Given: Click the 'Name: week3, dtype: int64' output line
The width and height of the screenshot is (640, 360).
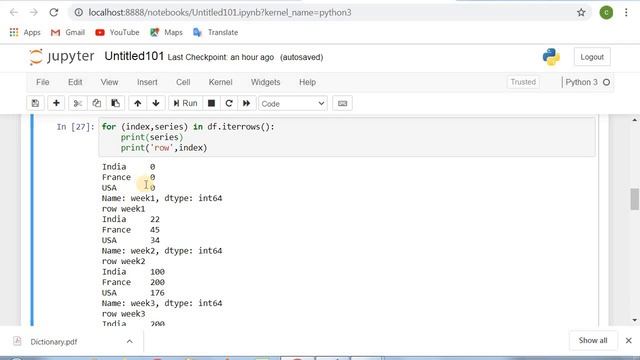Looking at the screenshot, I should pos(162,303).
